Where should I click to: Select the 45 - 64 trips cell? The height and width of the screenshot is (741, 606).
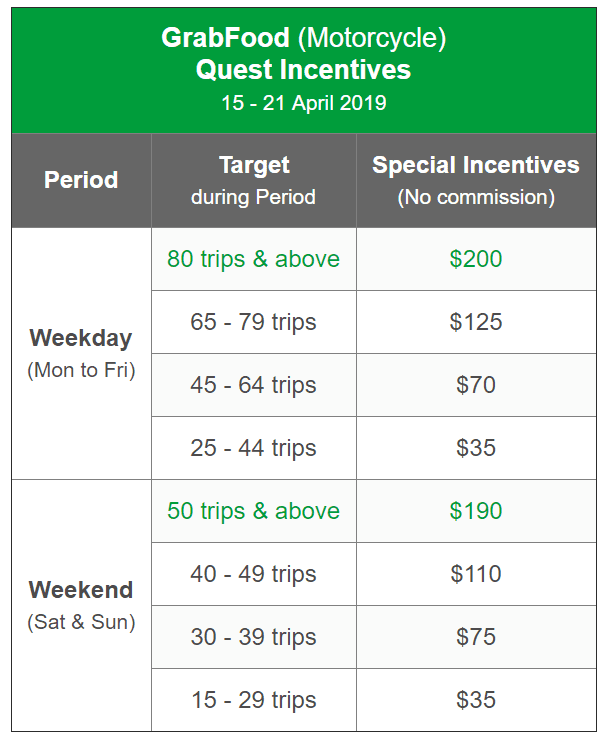pyautogui.click(x=254, y=385)
